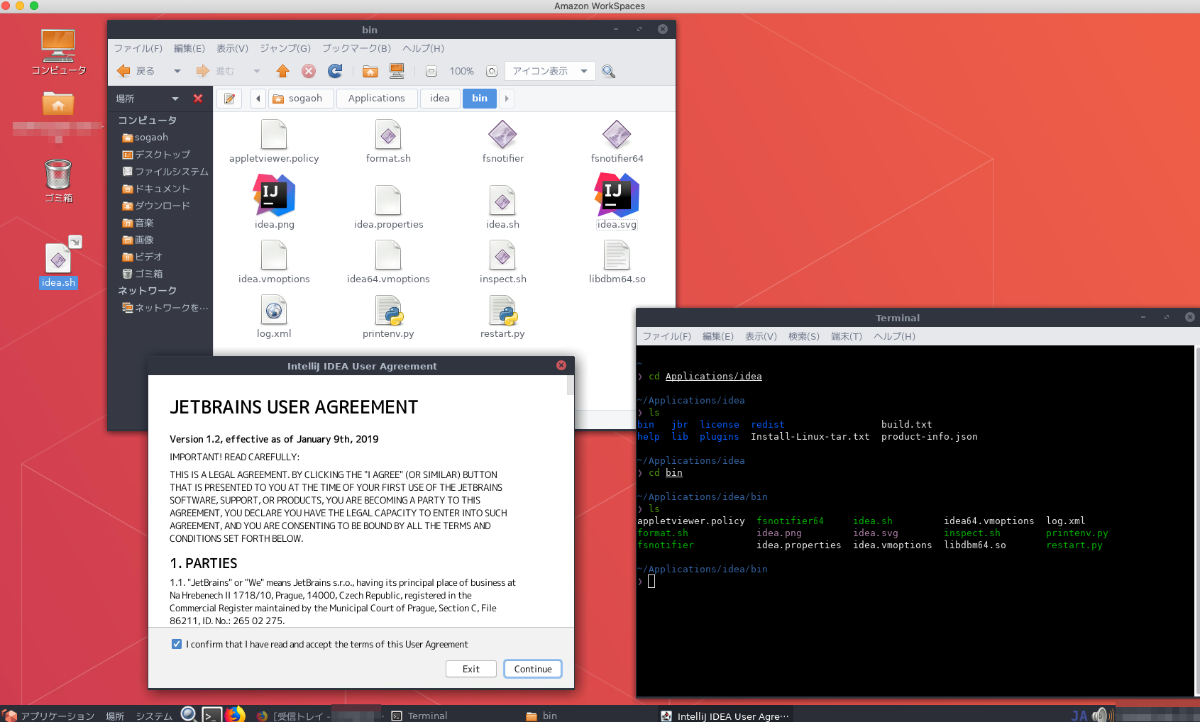Select fsnotifier file icon
Screen dimensions: 1200x722
pos(502,134)
